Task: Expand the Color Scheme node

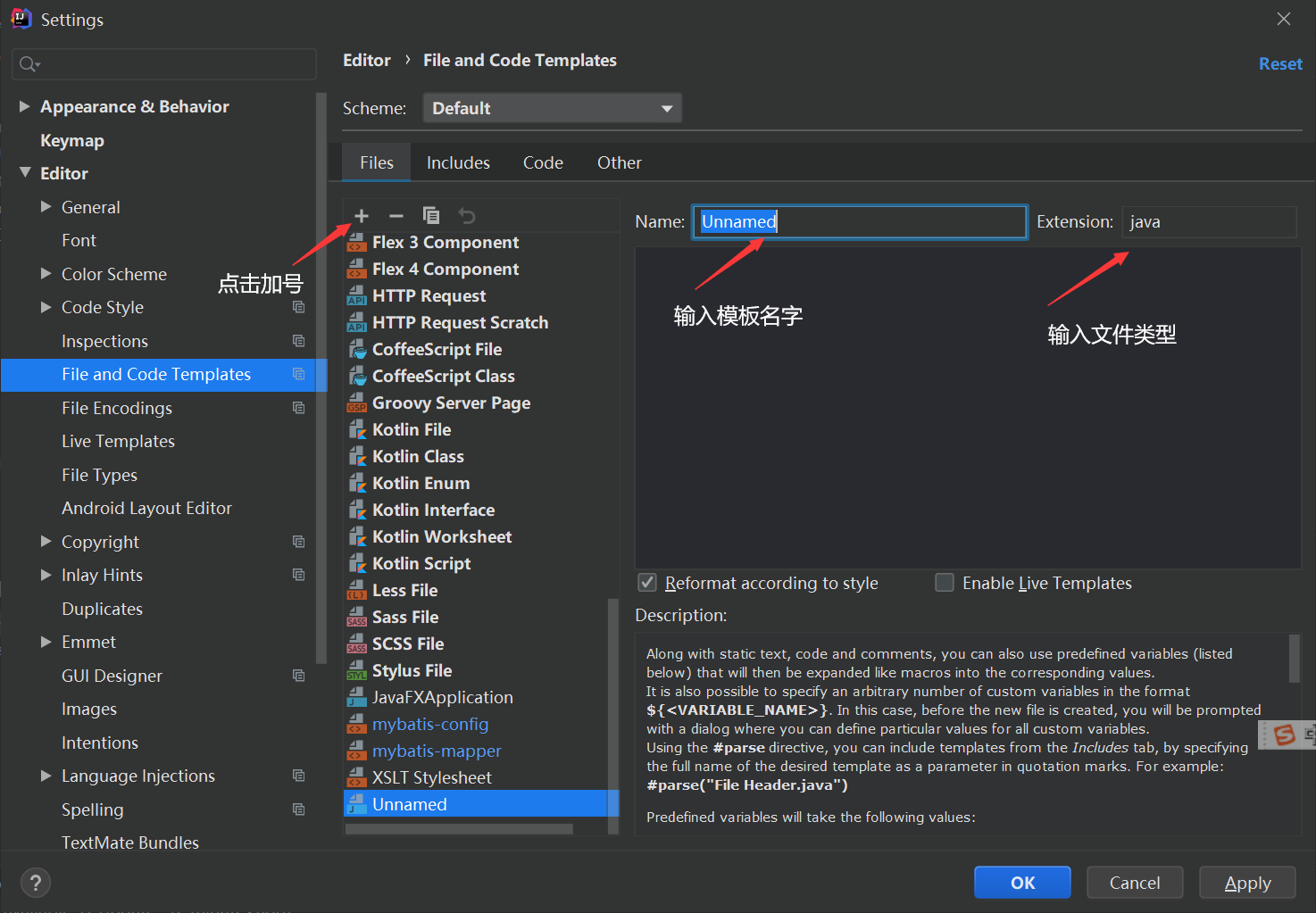Action: click(46, 274)
